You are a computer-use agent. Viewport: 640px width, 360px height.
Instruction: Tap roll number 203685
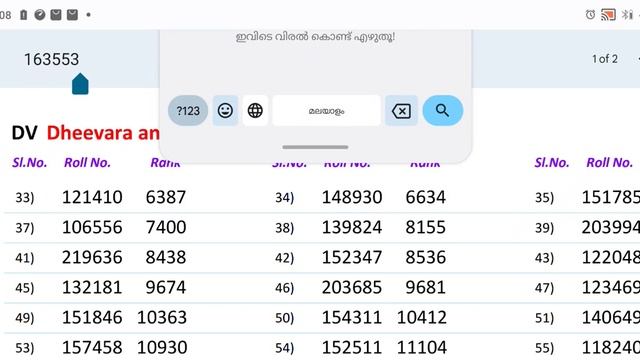point(352,287)
